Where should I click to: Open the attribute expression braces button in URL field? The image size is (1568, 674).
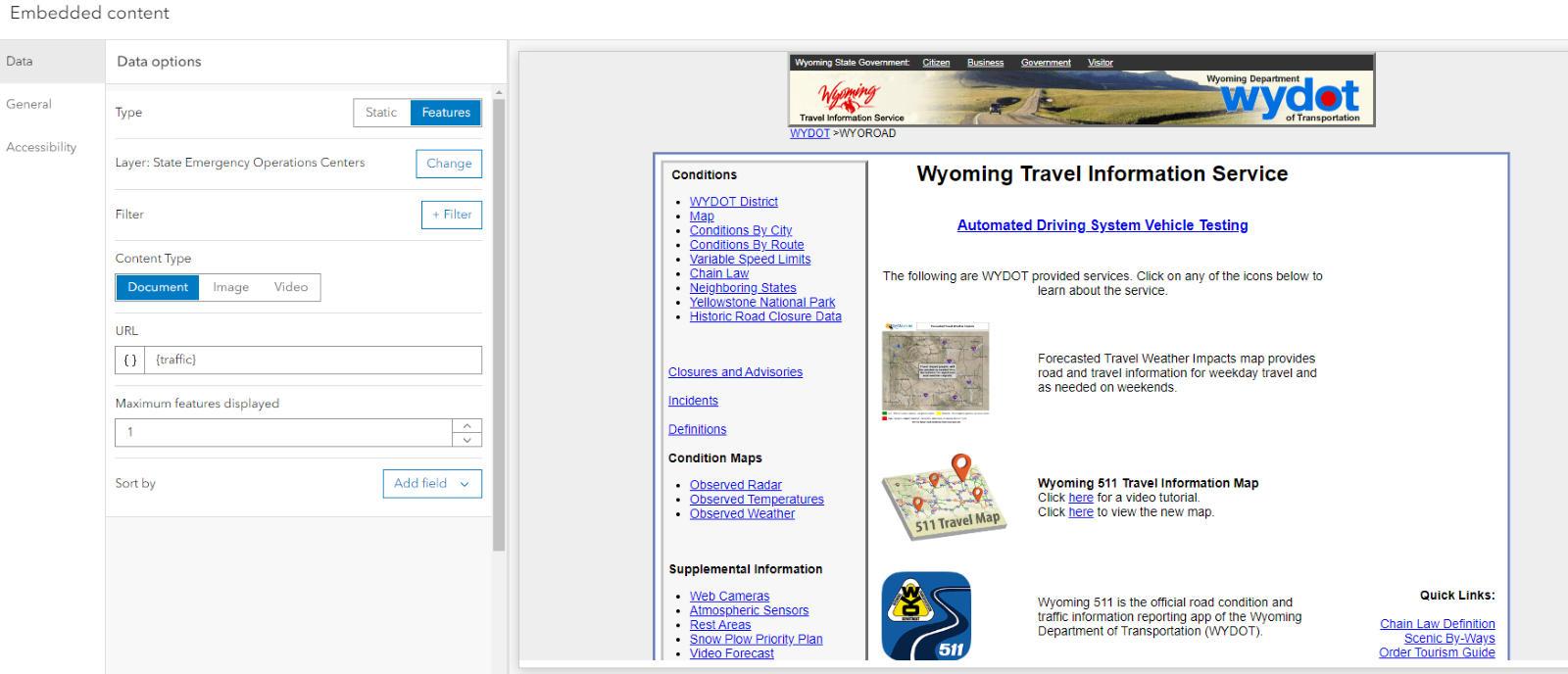[130, 361]
